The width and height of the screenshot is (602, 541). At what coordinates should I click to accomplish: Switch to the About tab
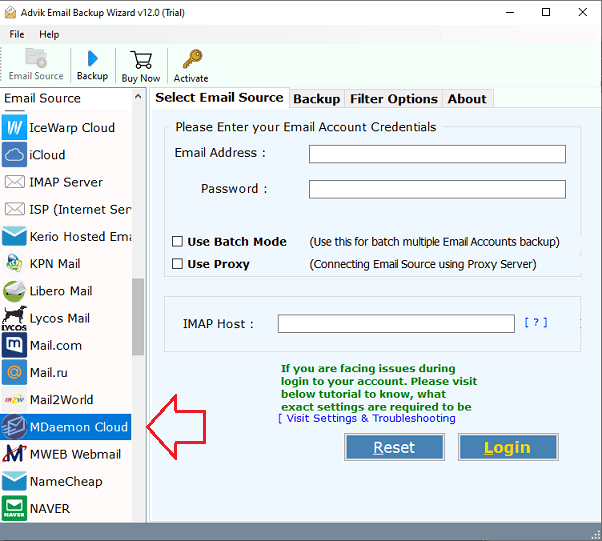pyautogui.click(x=467, y=99)
